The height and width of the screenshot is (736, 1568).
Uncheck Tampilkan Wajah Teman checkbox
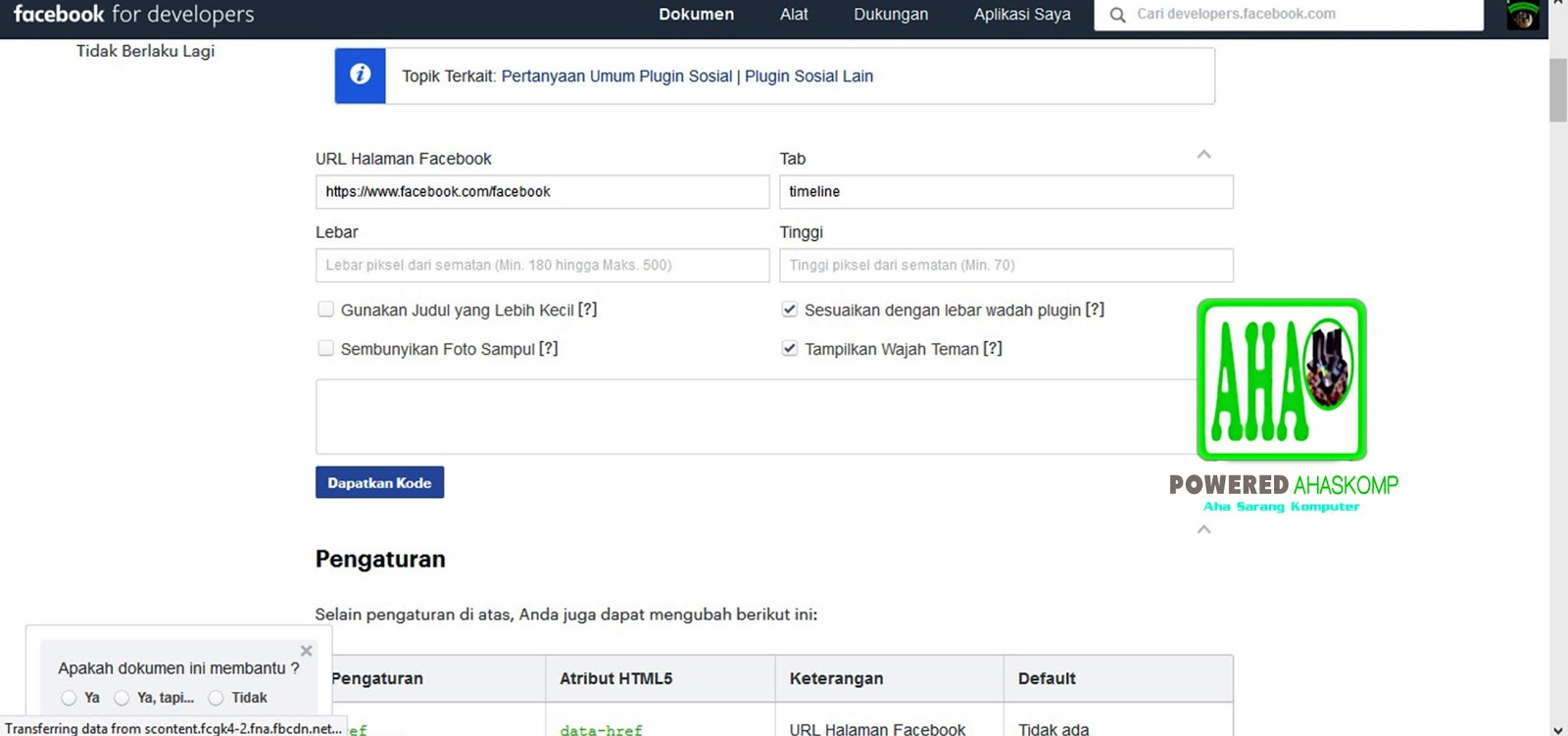[790, 348]
